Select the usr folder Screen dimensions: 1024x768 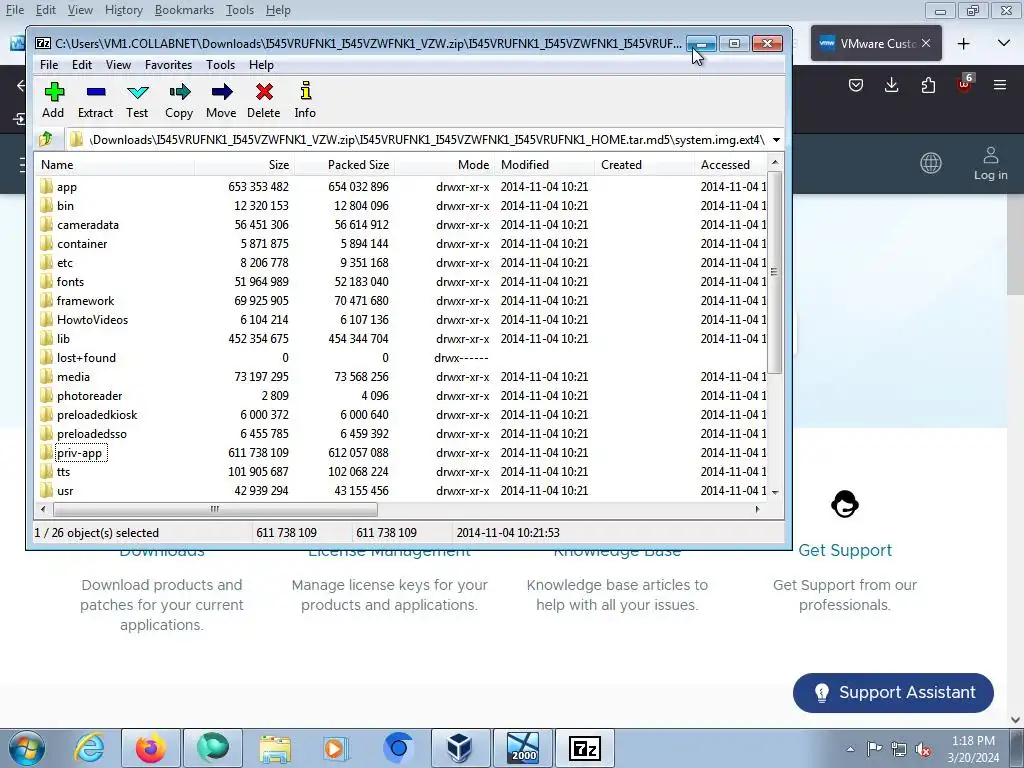65,490
